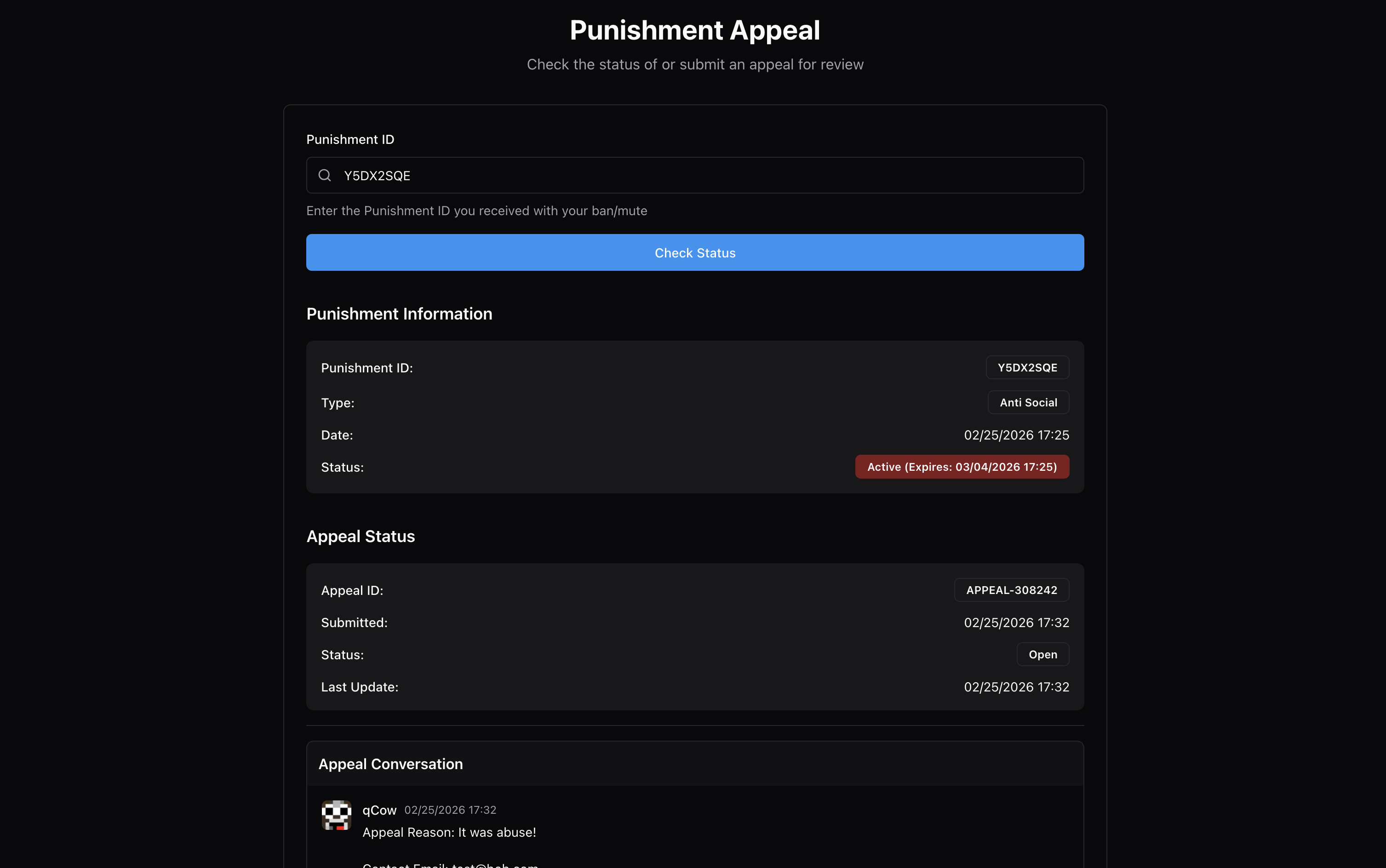Click the Appeal Conversation header
The height and width of the screenshot is (868, 1386).
390,764
